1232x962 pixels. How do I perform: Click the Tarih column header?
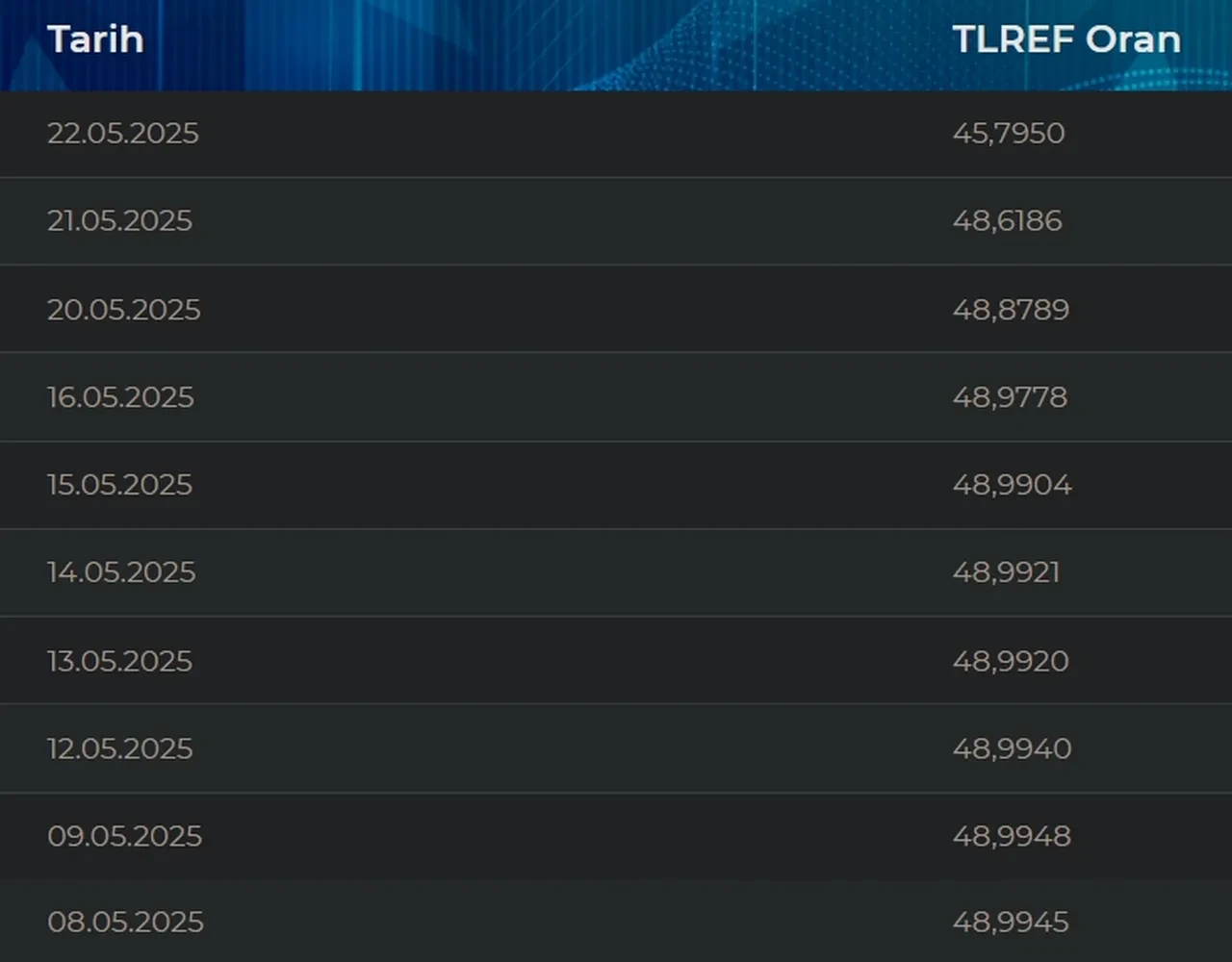pos(95,39)
